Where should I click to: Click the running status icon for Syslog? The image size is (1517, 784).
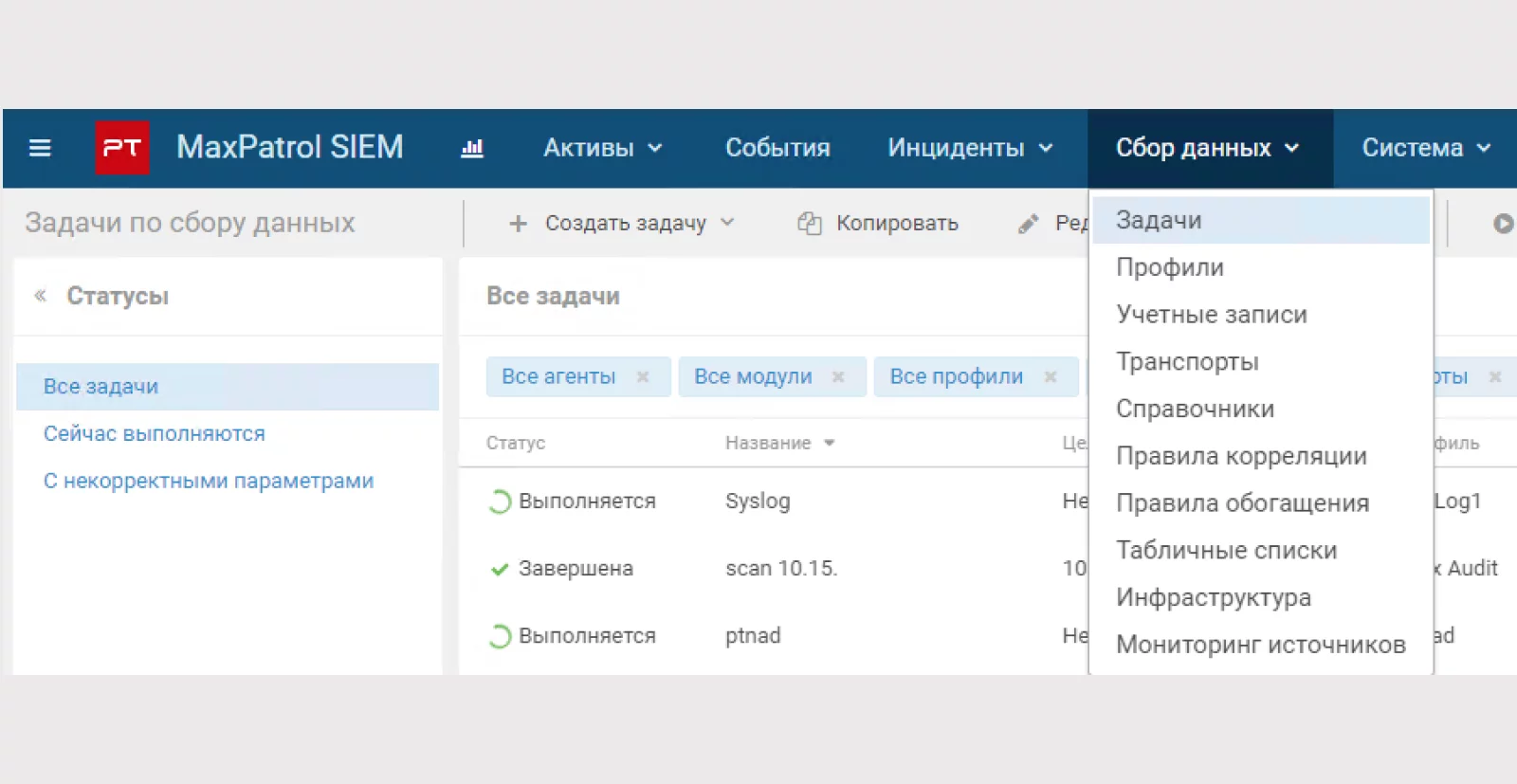pyautogui.click(x=500, y=501)
